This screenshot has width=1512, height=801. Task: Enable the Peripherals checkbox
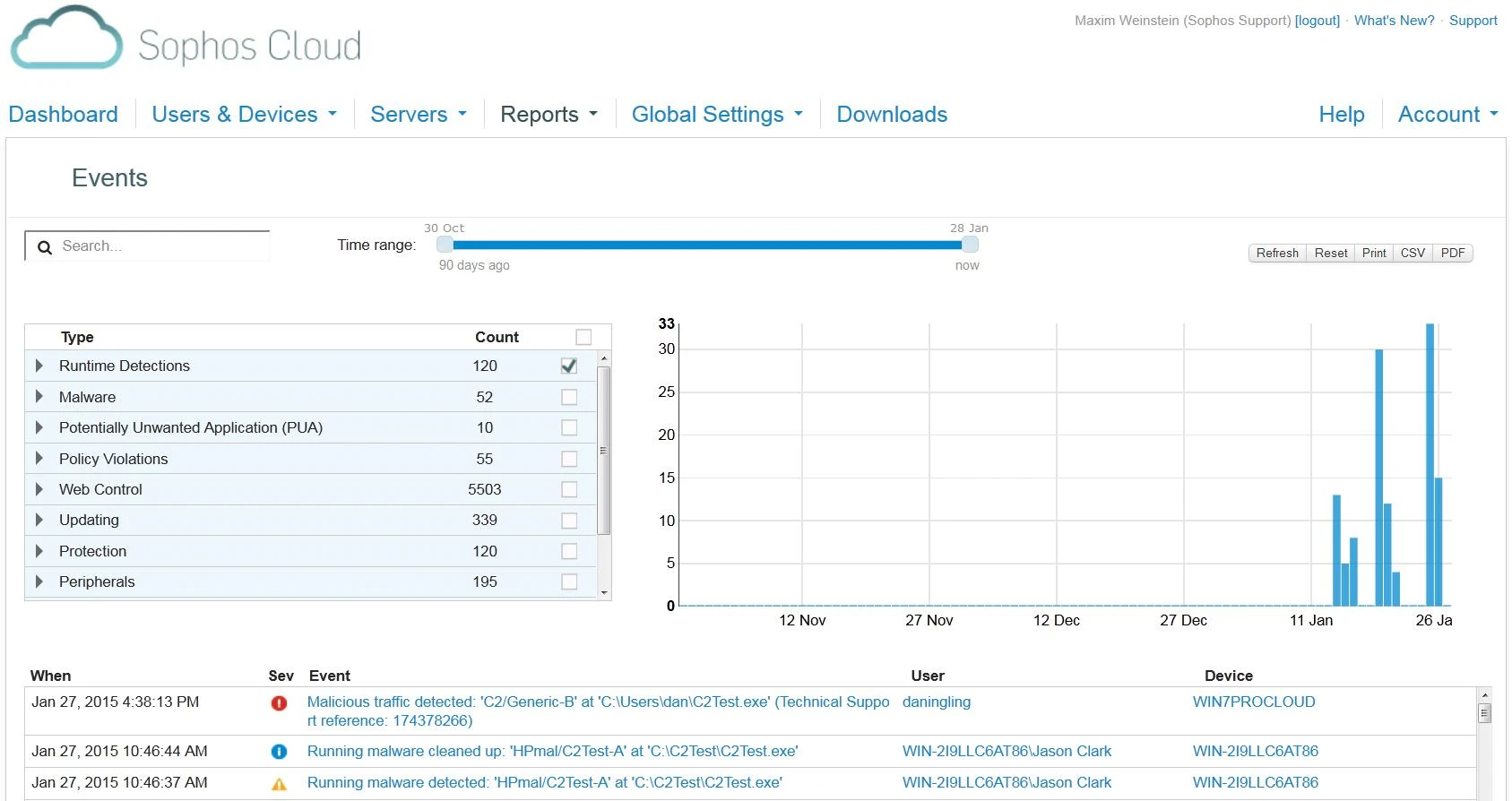569,581
